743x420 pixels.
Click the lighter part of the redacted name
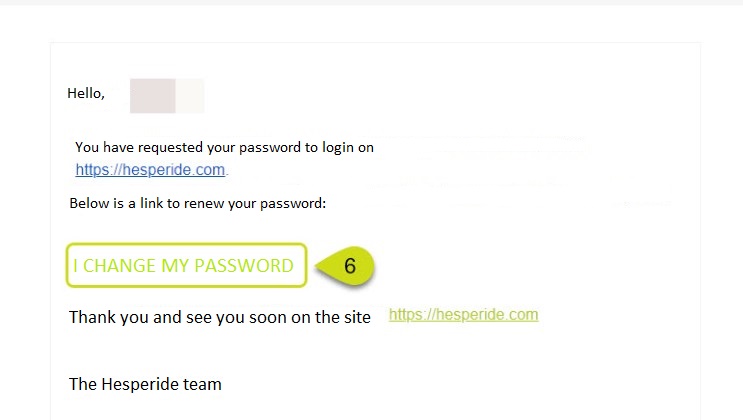coord(190,96)
